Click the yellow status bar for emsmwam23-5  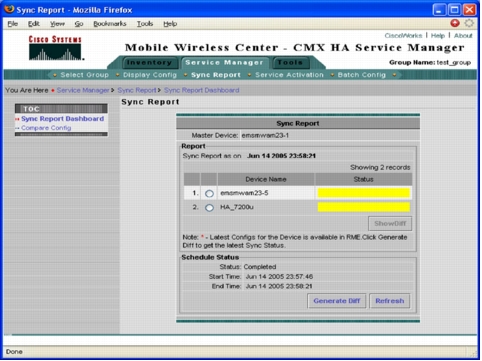tap(364, 193)
